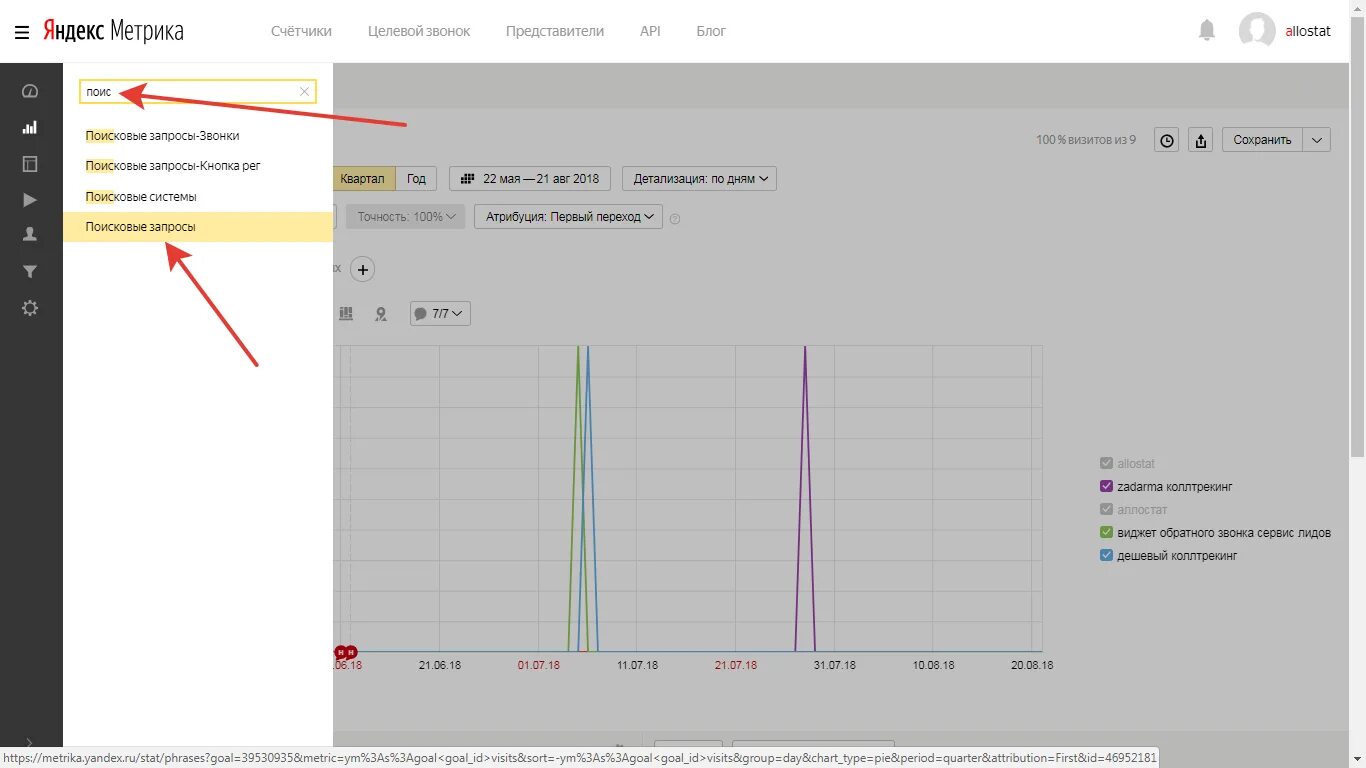The image size is (1366, 768).
Task: Add a segment with the plus button
Action: coord(363,269)
